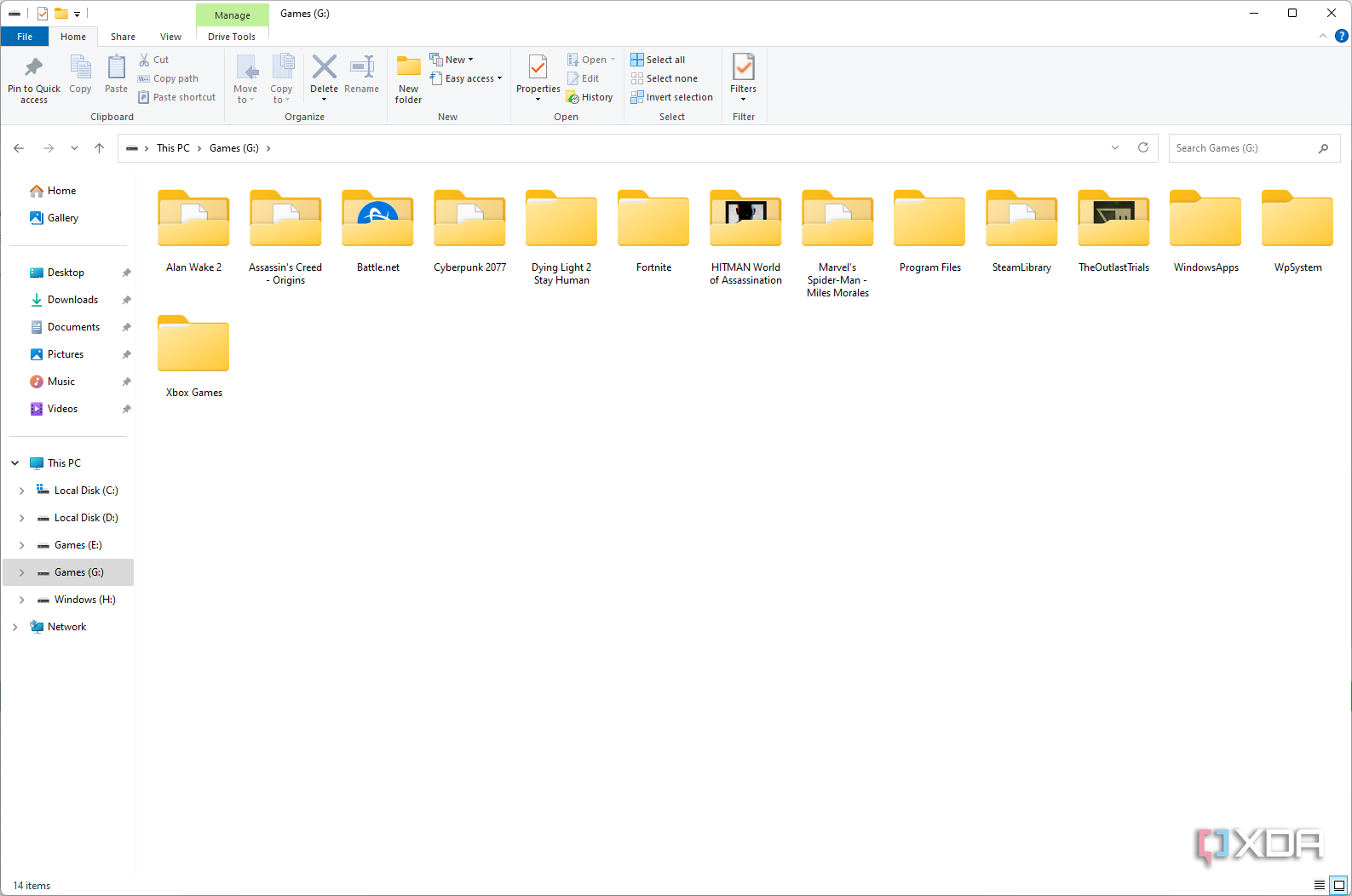1352x896 pixels.
Task: Click the Cut scissors command
Action: [154, 60]
